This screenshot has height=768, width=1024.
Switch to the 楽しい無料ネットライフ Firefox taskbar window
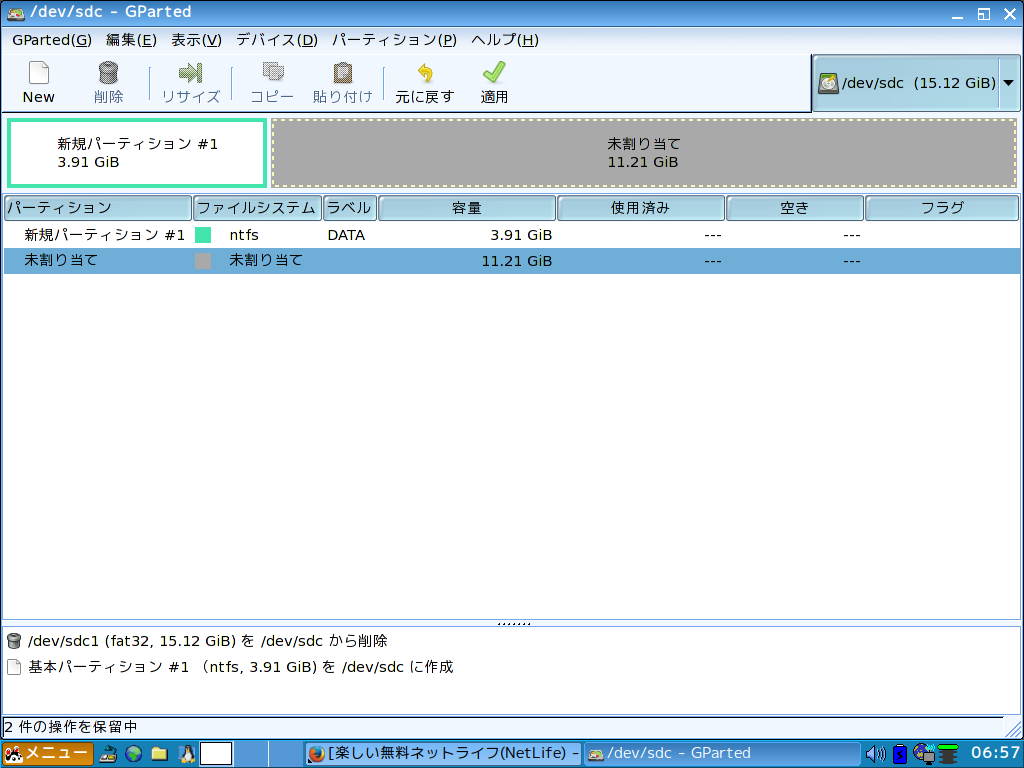(443, 754)
